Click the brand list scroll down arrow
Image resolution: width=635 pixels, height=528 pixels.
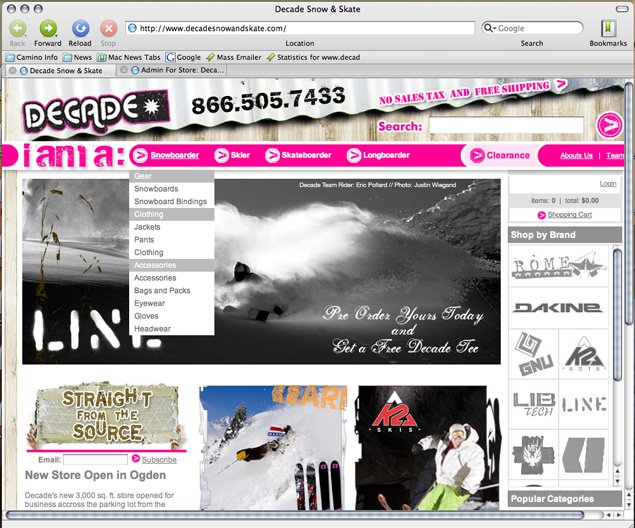coord(617,481)
